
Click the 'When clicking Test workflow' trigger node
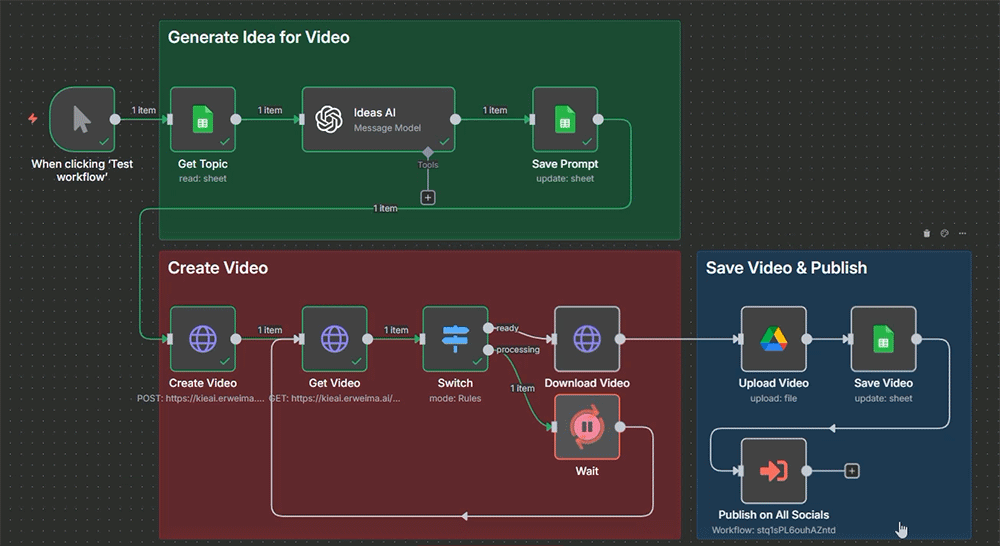pyautogui.click(x=82, y=119)
